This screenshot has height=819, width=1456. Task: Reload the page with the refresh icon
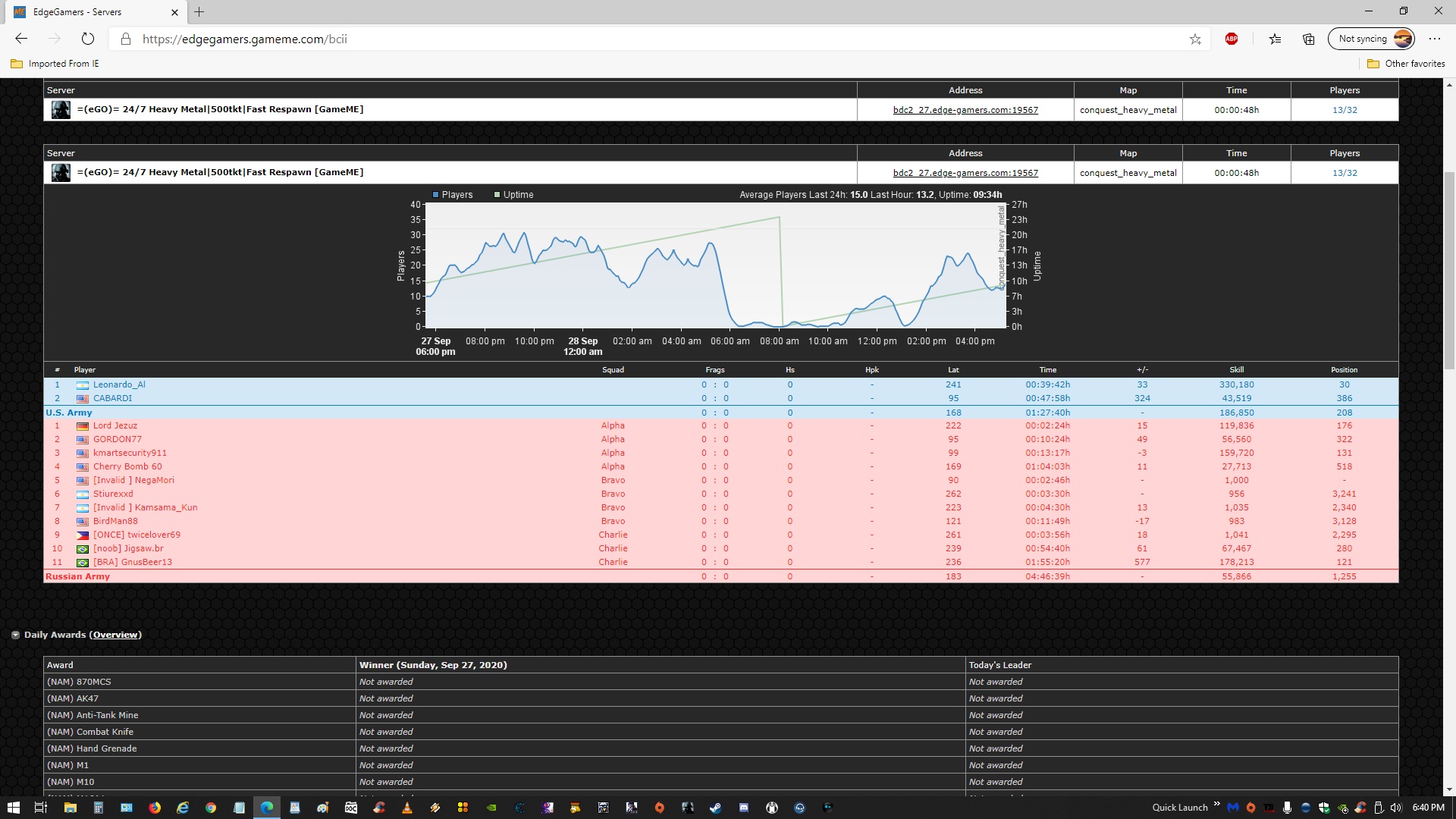(88, 39)
